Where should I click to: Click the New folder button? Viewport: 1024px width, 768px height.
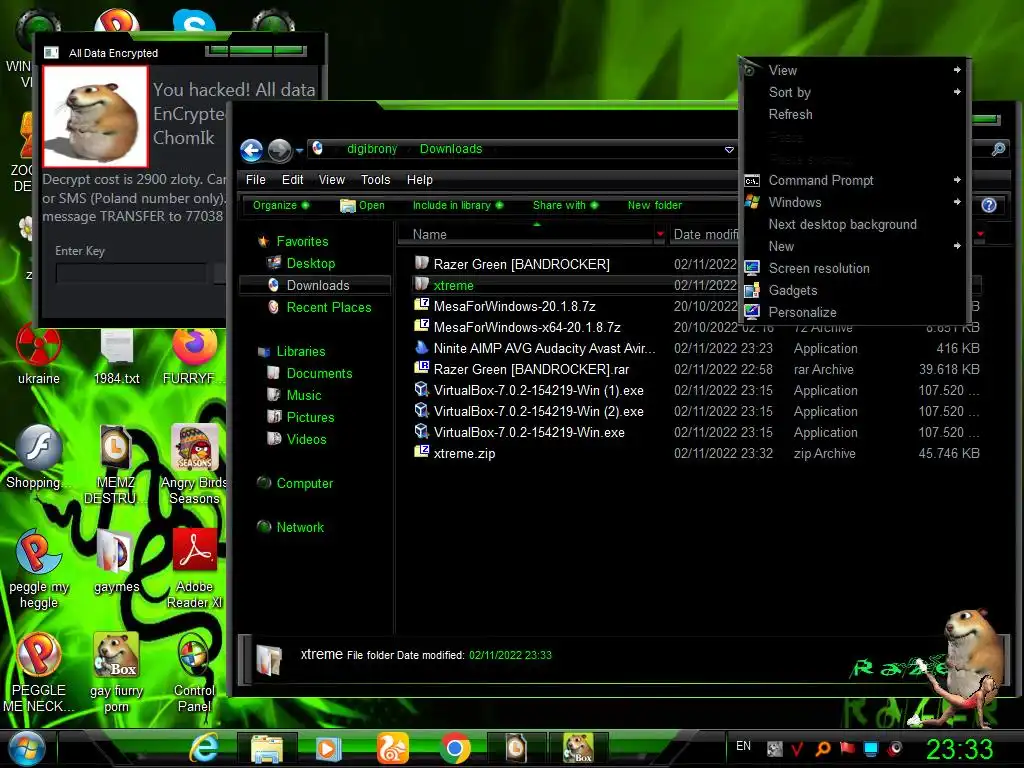(x=654, y=205)
